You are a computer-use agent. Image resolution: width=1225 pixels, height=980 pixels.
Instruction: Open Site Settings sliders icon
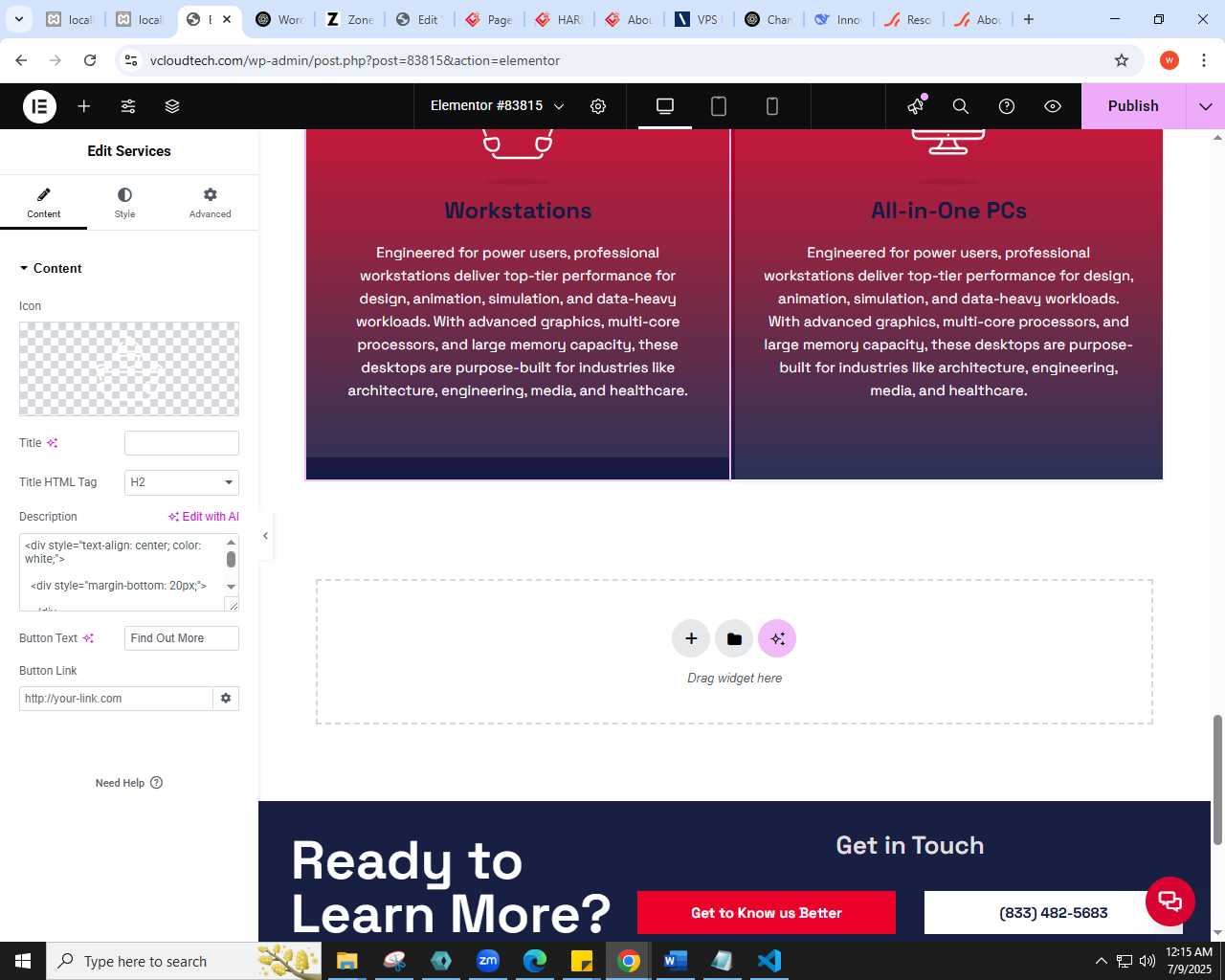[128, 106]
